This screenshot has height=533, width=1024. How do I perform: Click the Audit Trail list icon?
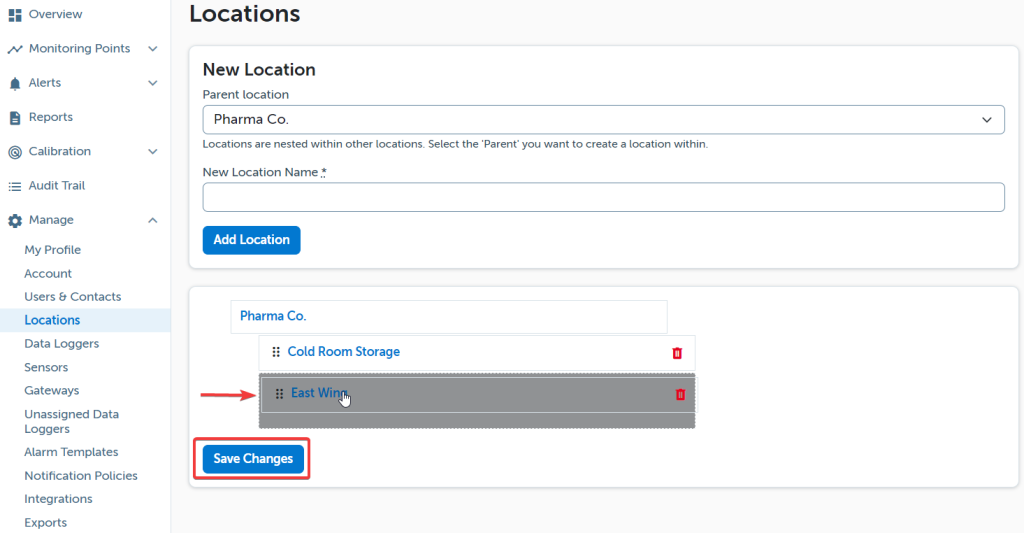click(x=15, y=186)
